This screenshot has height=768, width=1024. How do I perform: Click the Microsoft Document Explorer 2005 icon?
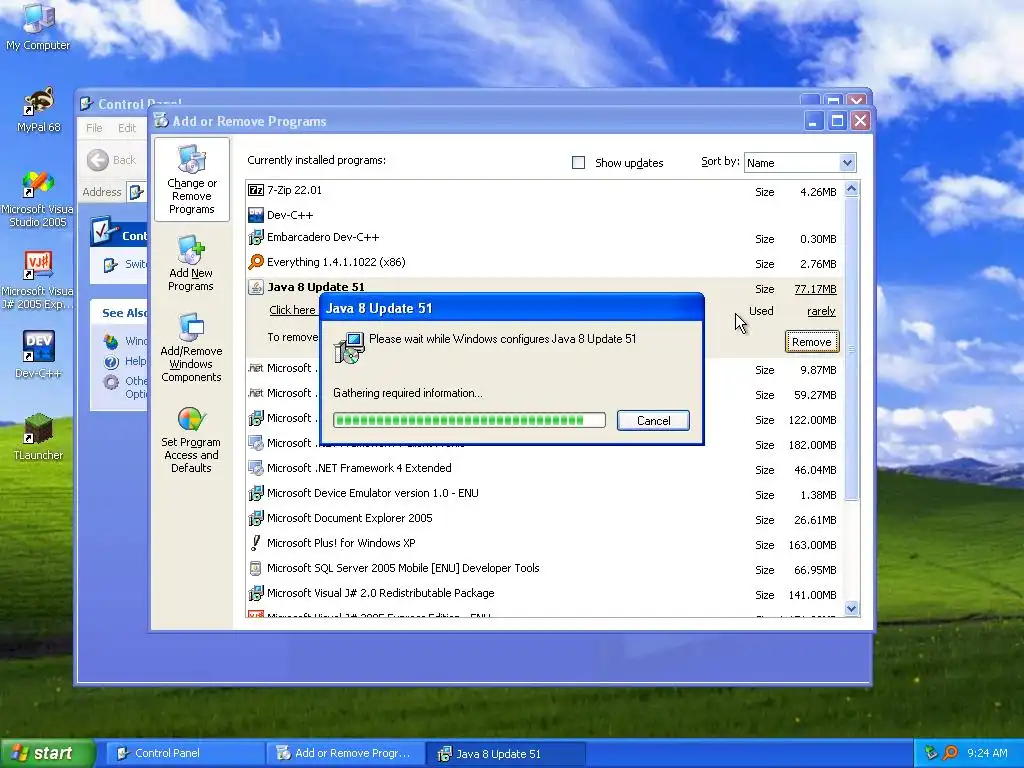tap(256, 519)
